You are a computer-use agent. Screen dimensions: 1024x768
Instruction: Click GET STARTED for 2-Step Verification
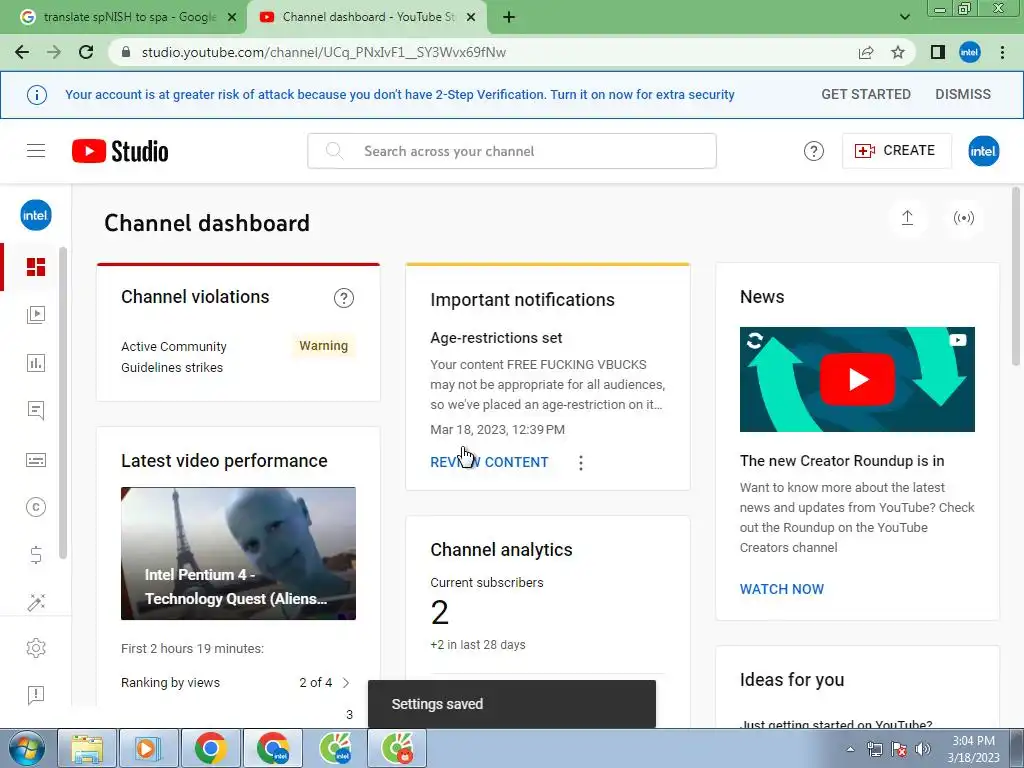click(x=866, y=95)
